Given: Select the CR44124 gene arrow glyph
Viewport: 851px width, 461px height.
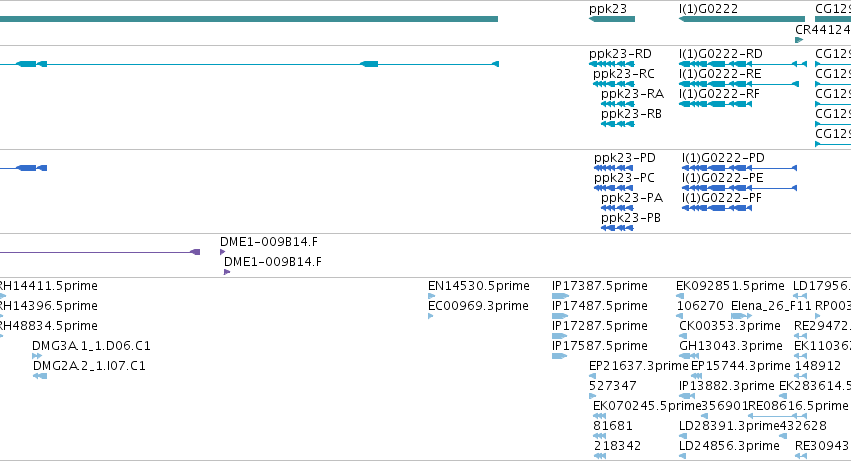Looking at the screenshot, I should [x=799, y=40].
